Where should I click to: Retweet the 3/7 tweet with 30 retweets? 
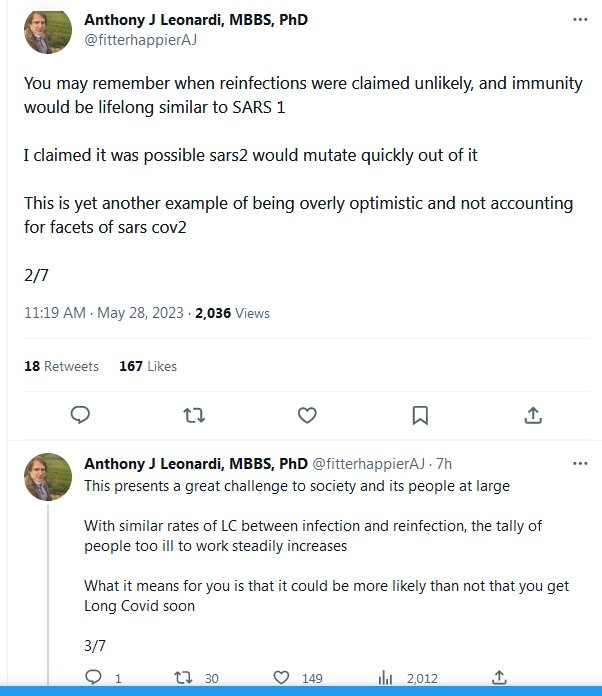184,678
